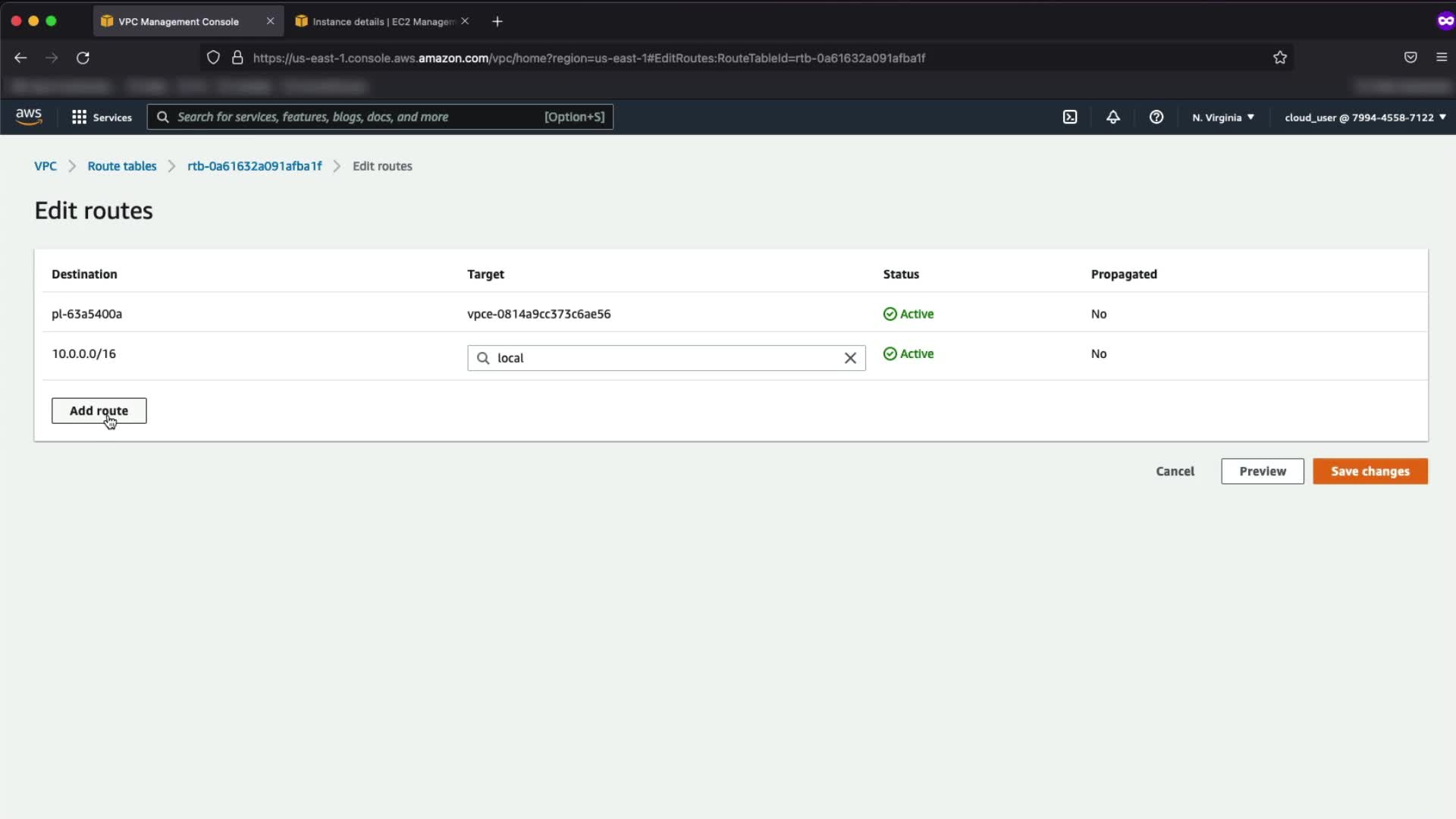This screenshot has width=1456, height=819.
Task: Go to Route tables breadcrumb link
Action: click(121, 166)
